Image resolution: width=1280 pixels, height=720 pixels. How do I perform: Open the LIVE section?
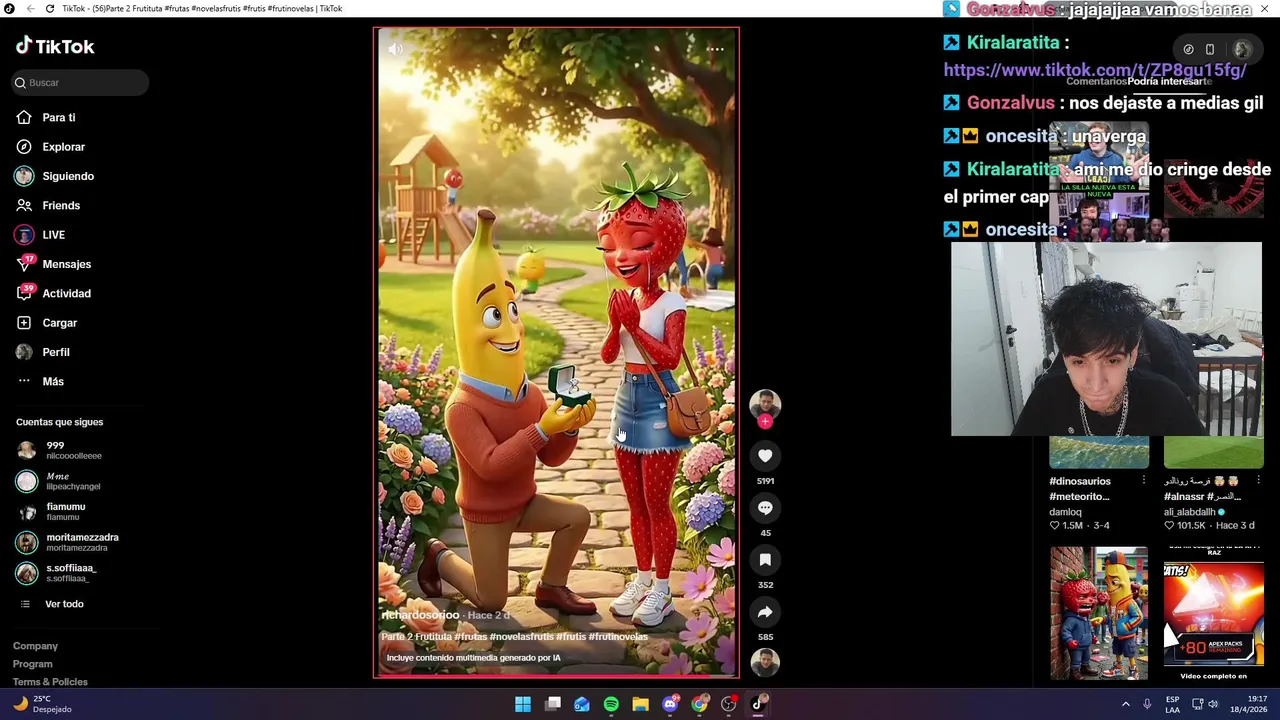tap(40, 235)
